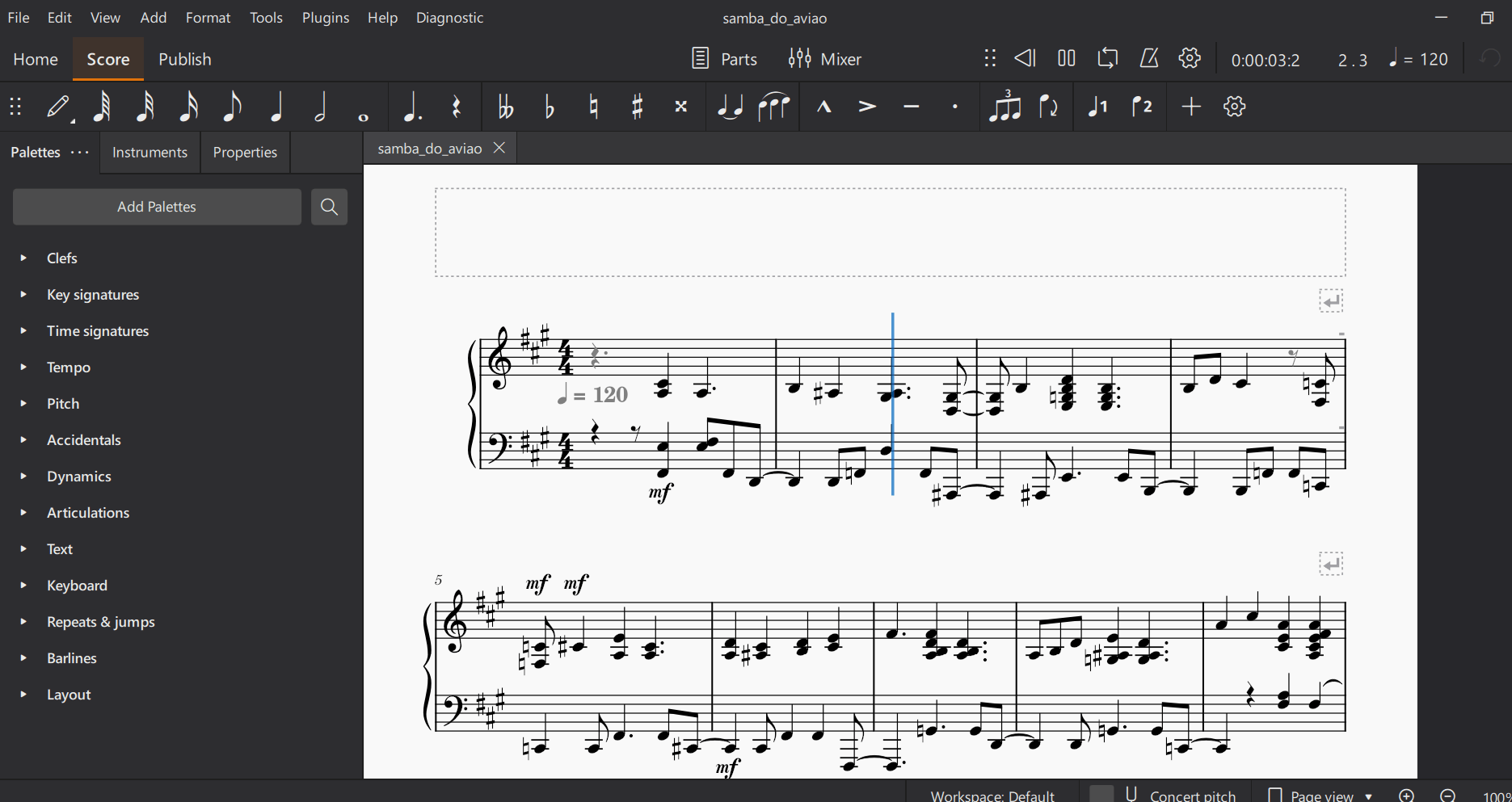The width and height of the screenshot is (1512, 802).
Task: Switch to the Instruments panel tab
Action: point(150,152)
